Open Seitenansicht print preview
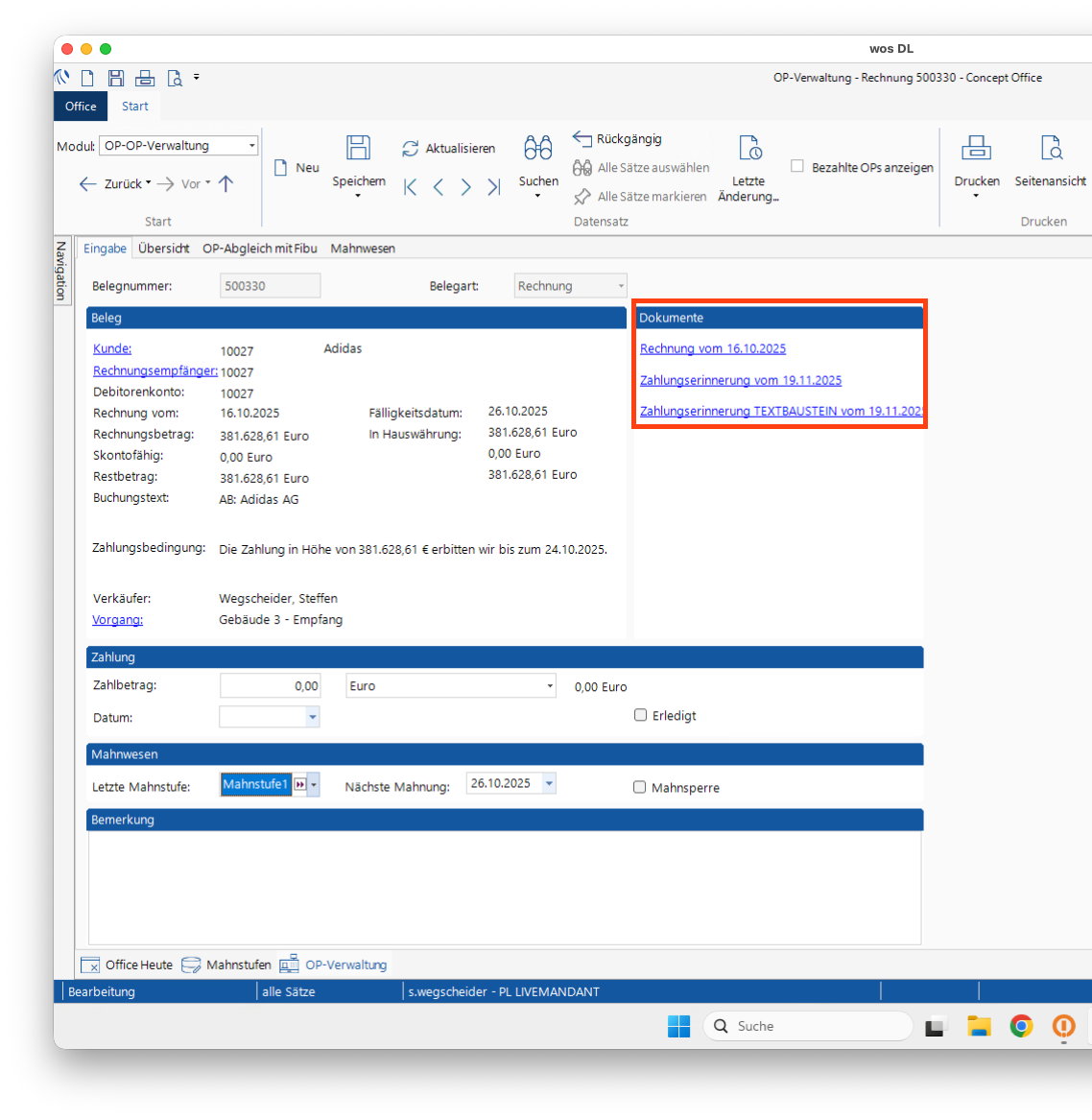This screenshot has width=1092, height=1120. click(x=1051, y=148)
